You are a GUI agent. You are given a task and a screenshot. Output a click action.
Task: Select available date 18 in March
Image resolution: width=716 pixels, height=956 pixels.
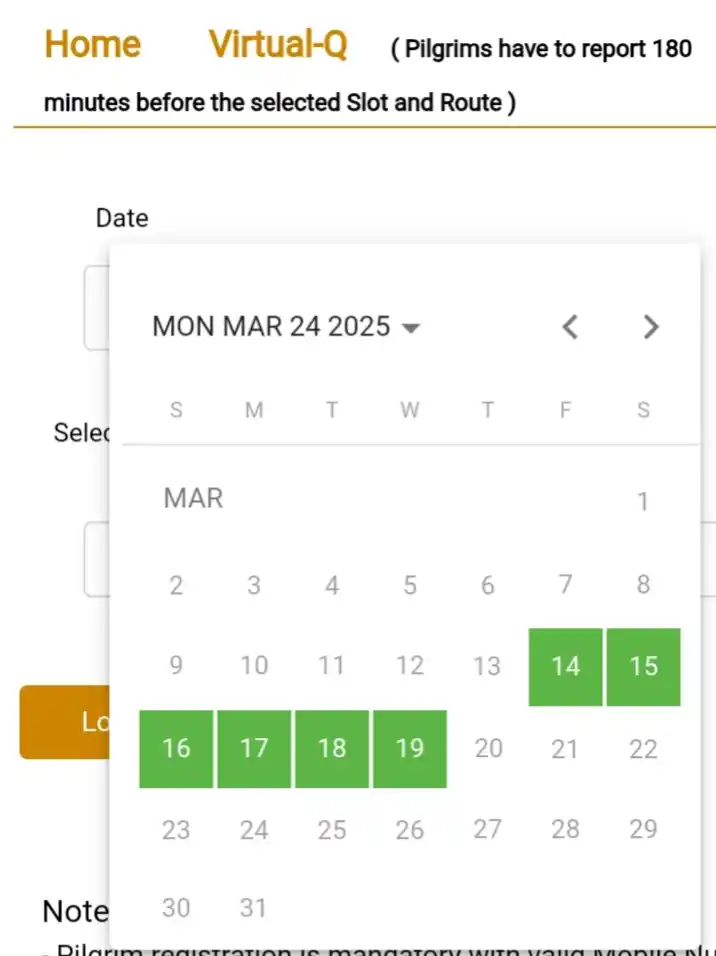(x=332, y=749)
